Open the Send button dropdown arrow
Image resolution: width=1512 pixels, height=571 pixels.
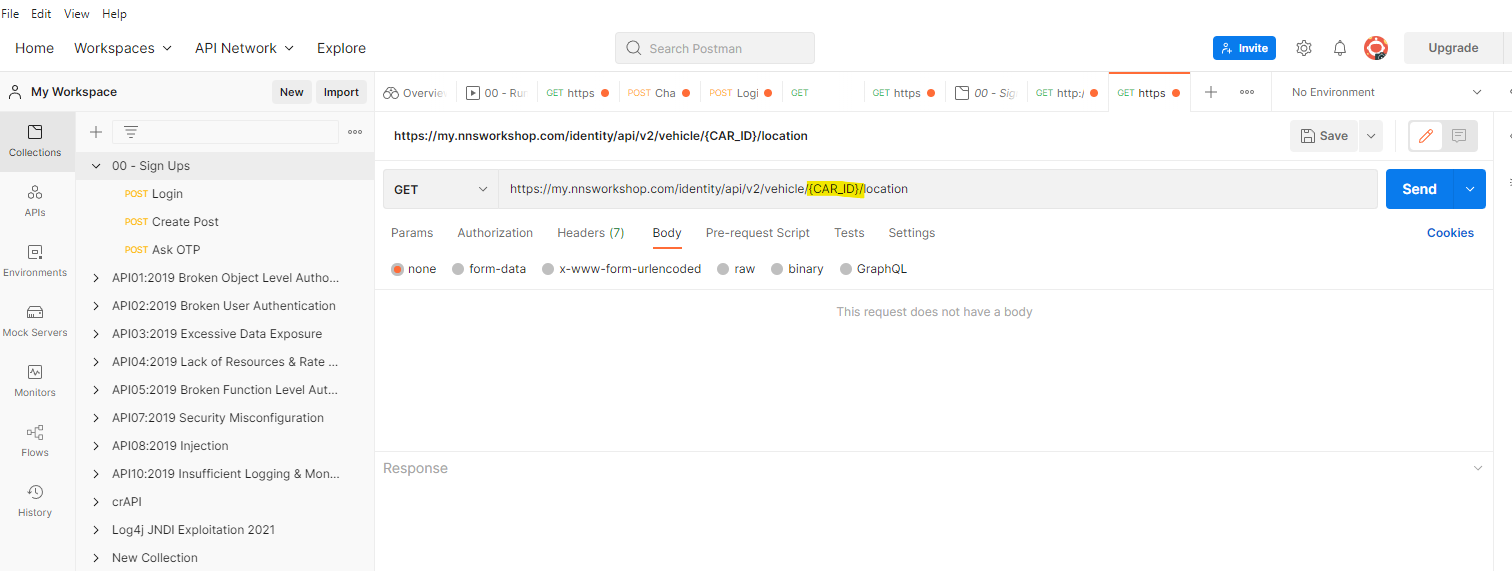[x=1470, y=189]
